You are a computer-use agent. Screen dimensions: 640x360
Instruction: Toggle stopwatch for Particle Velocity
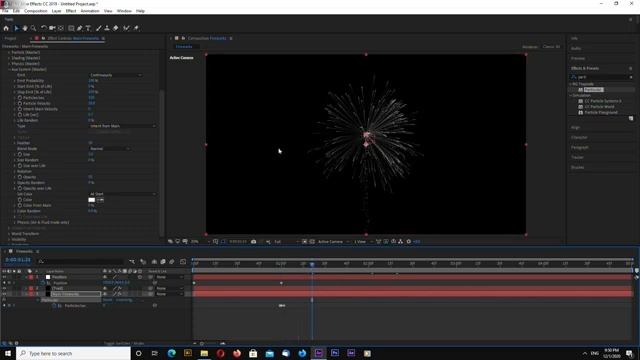coord(20,104)
